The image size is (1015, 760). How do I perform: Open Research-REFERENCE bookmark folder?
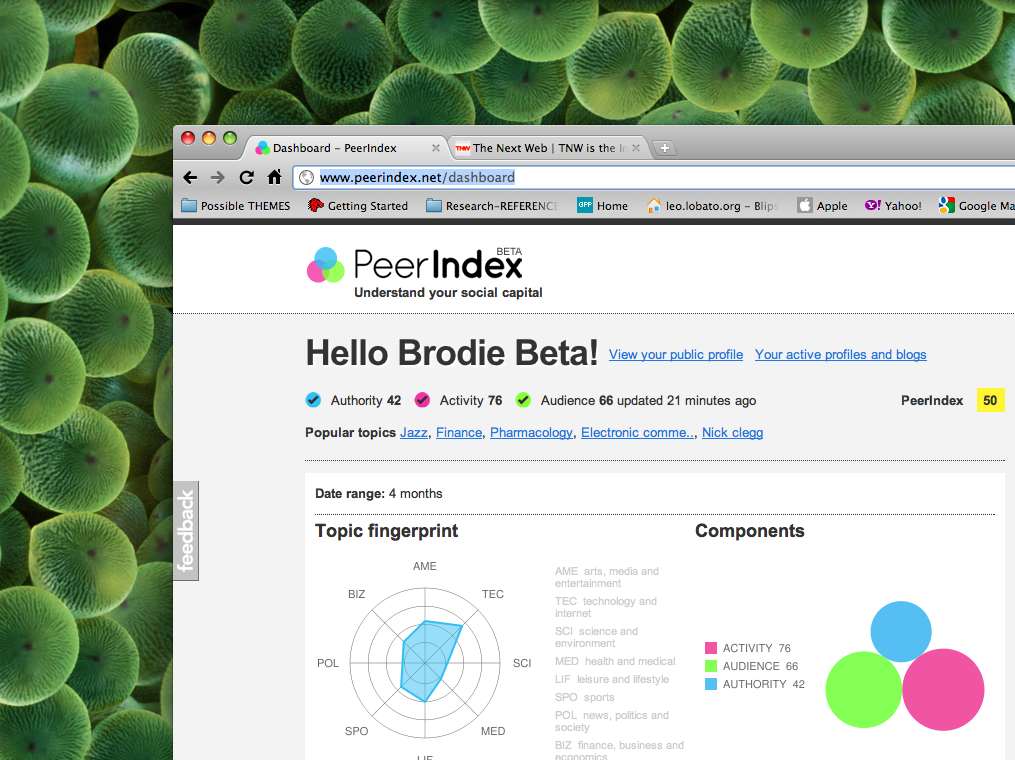[x=493, y=206]
